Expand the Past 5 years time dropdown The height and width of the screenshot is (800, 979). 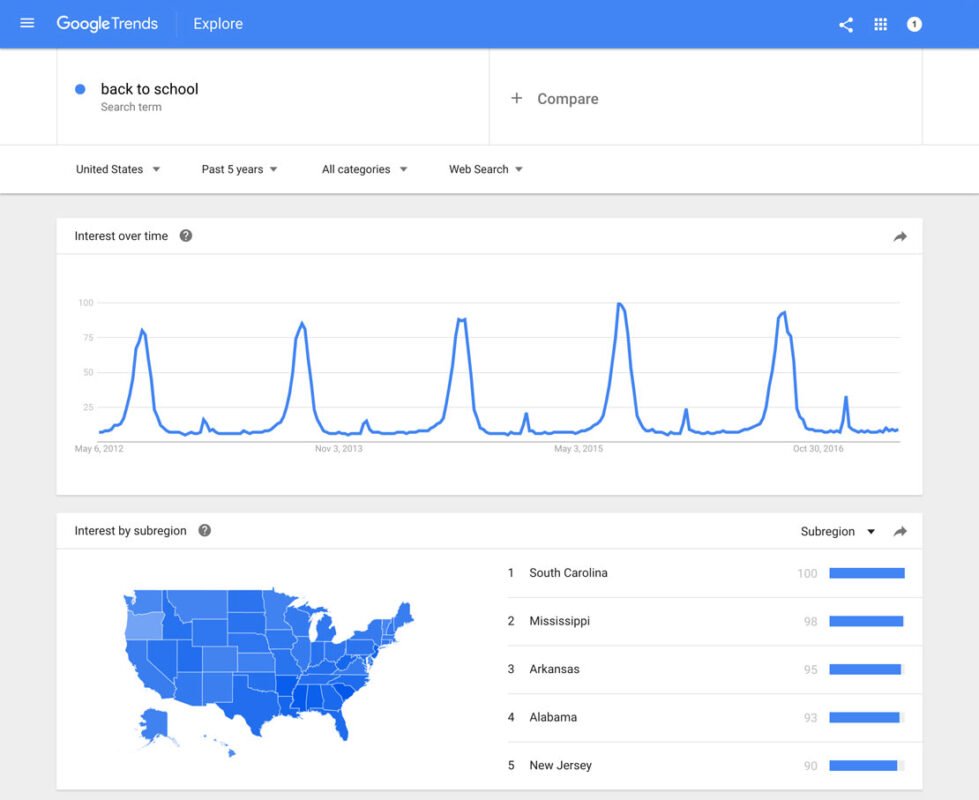(x=239, y=169)
